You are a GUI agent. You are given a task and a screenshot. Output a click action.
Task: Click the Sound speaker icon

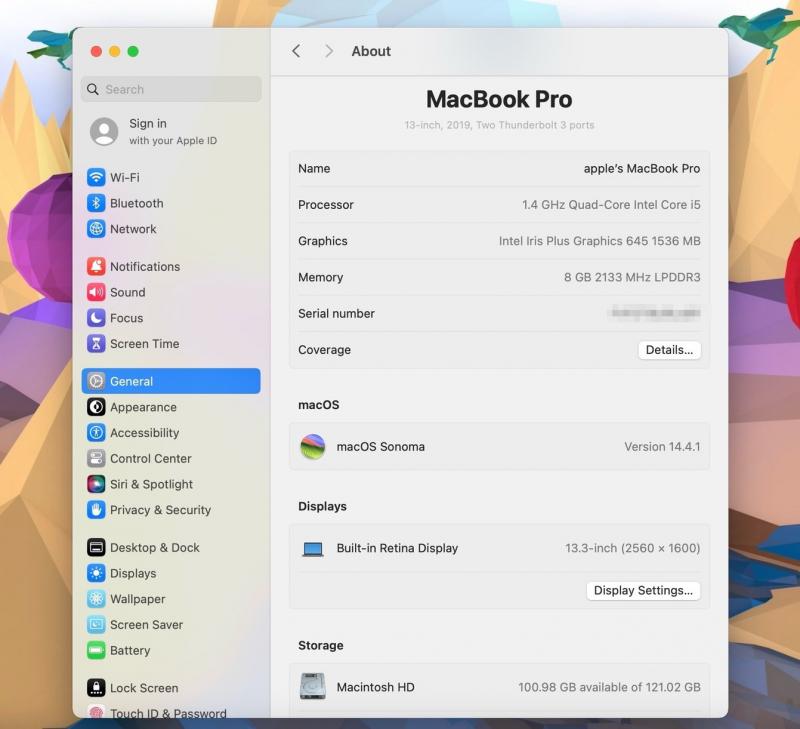pyautogui.click(x=96, y=292)
